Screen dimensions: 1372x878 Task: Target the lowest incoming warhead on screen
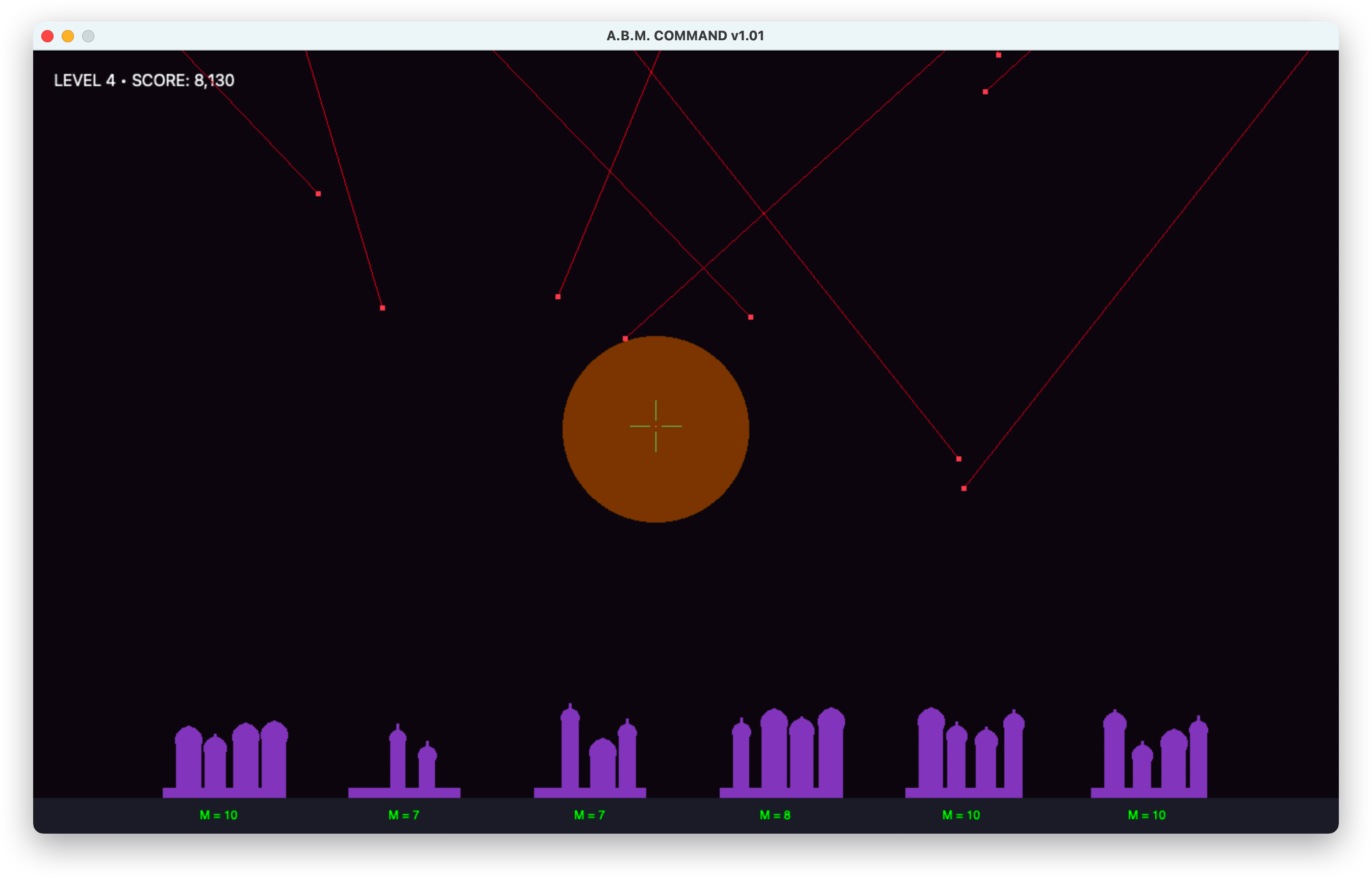point(963,488)
